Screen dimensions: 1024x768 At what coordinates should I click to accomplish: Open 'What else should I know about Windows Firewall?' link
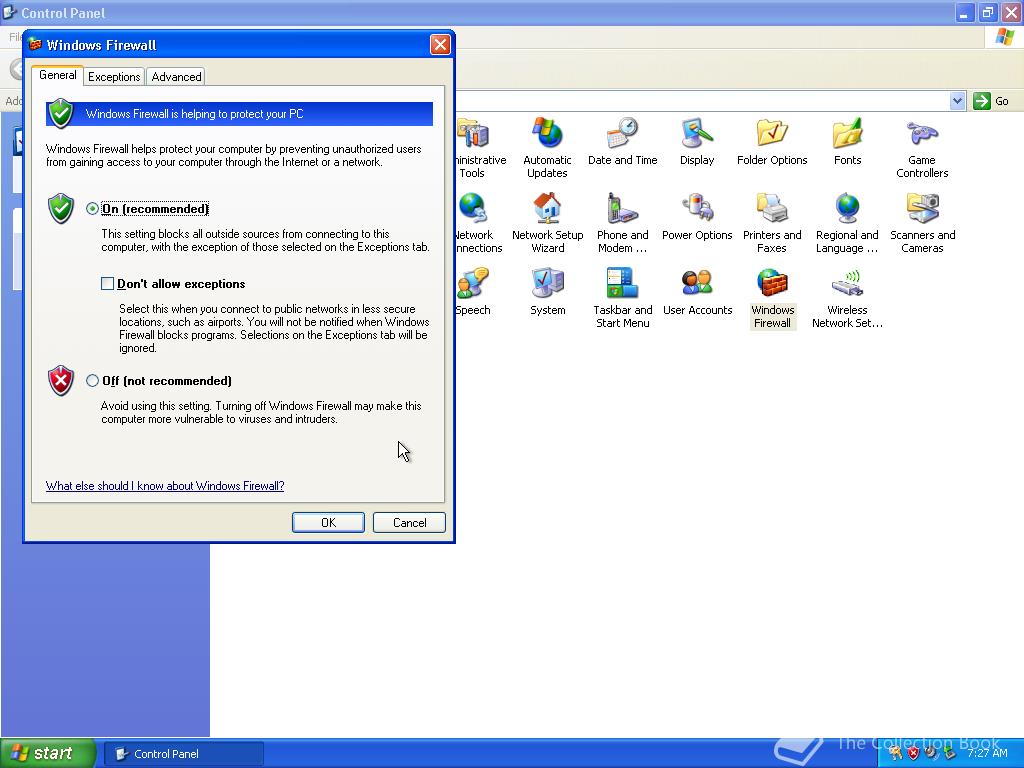point(165,486)
